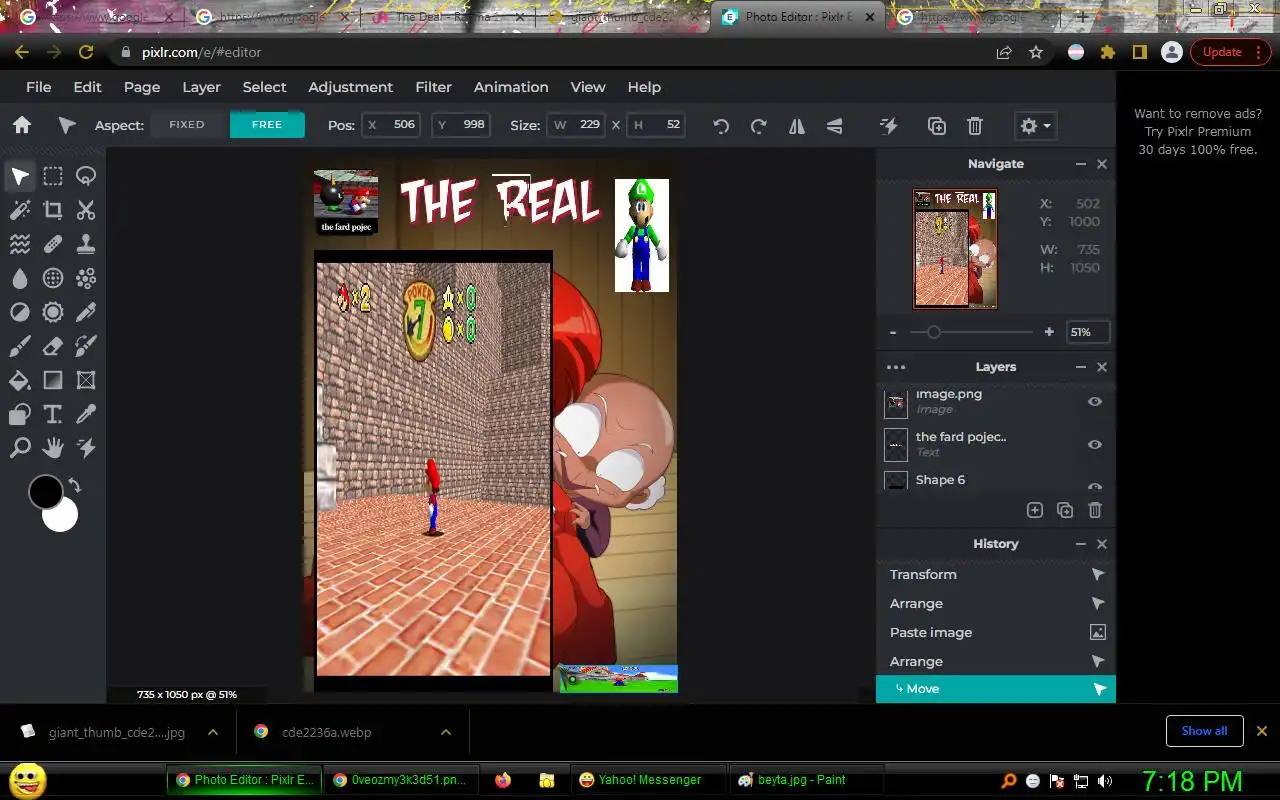Click Show all downloads button

coord(1204,731)
